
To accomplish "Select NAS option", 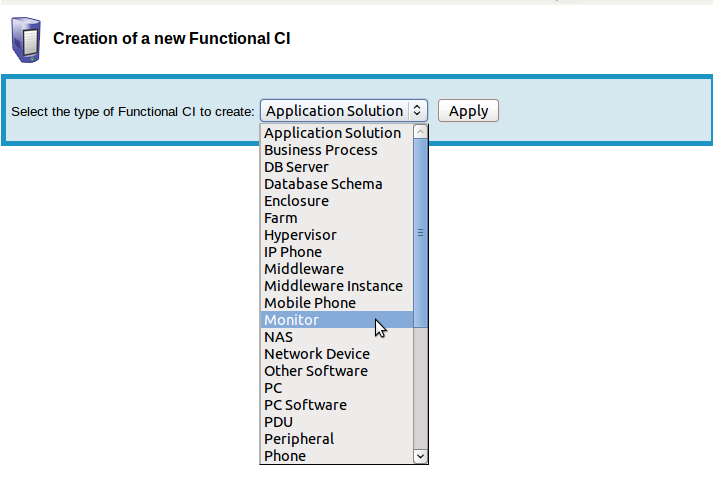I will click(278, 337).
